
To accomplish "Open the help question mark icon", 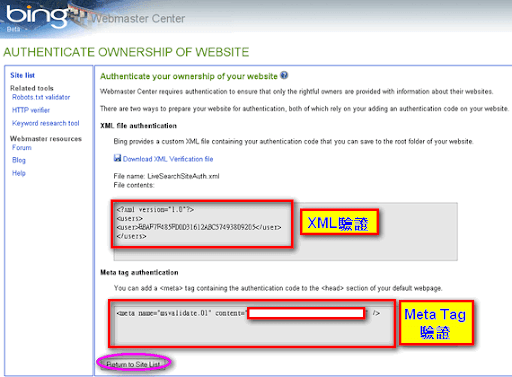I will pos(284,75).
